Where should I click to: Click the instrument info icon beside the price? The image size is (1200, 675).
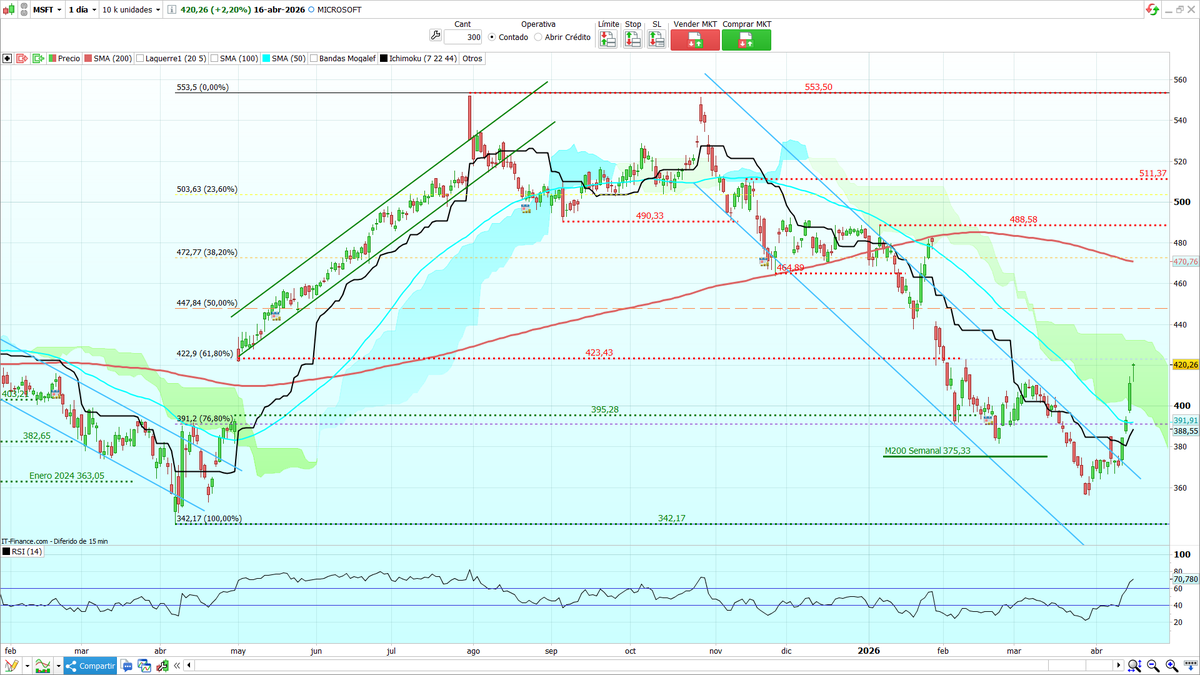coord(171,8)
